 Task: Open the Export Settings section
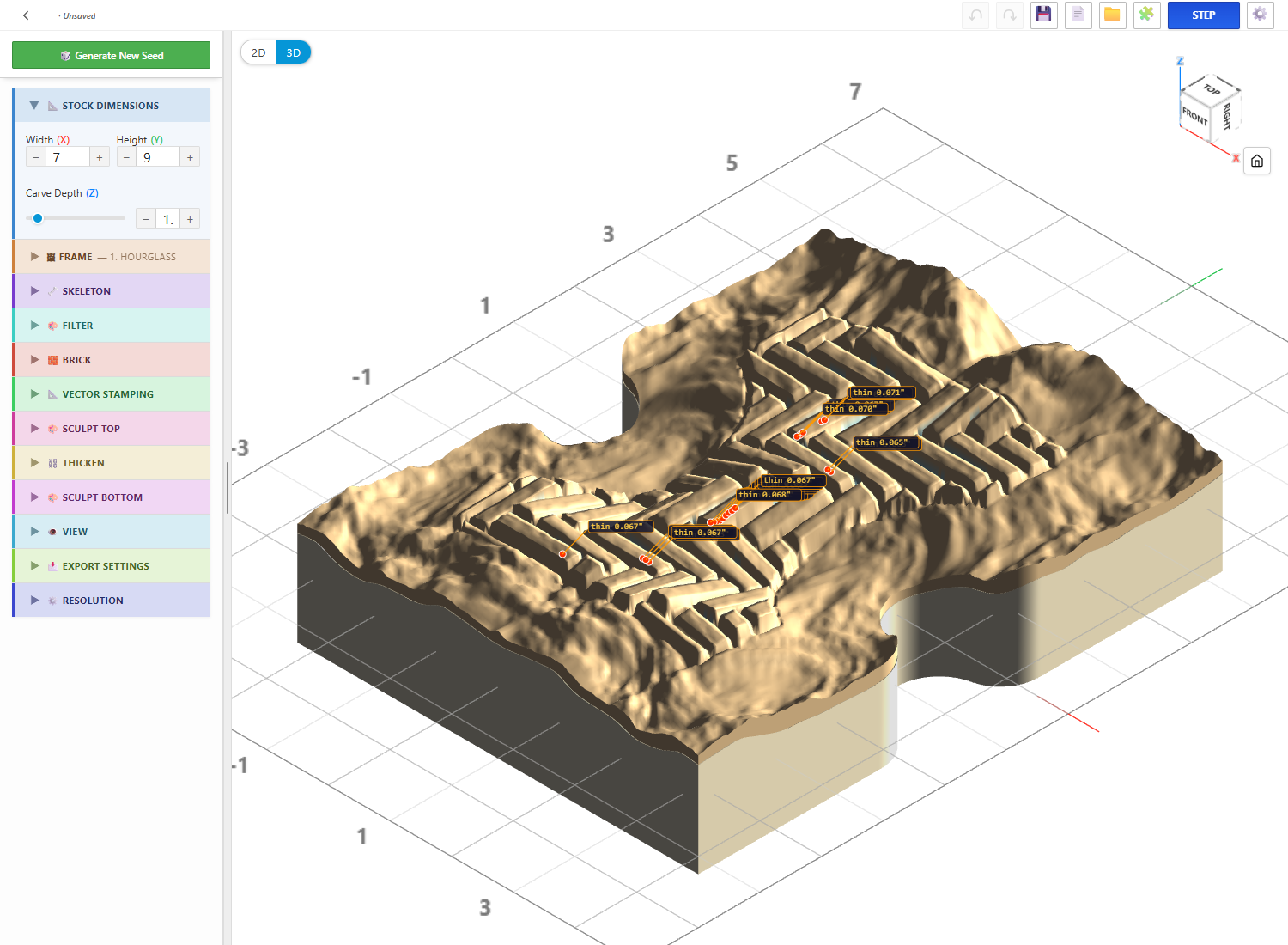point(112,566)
